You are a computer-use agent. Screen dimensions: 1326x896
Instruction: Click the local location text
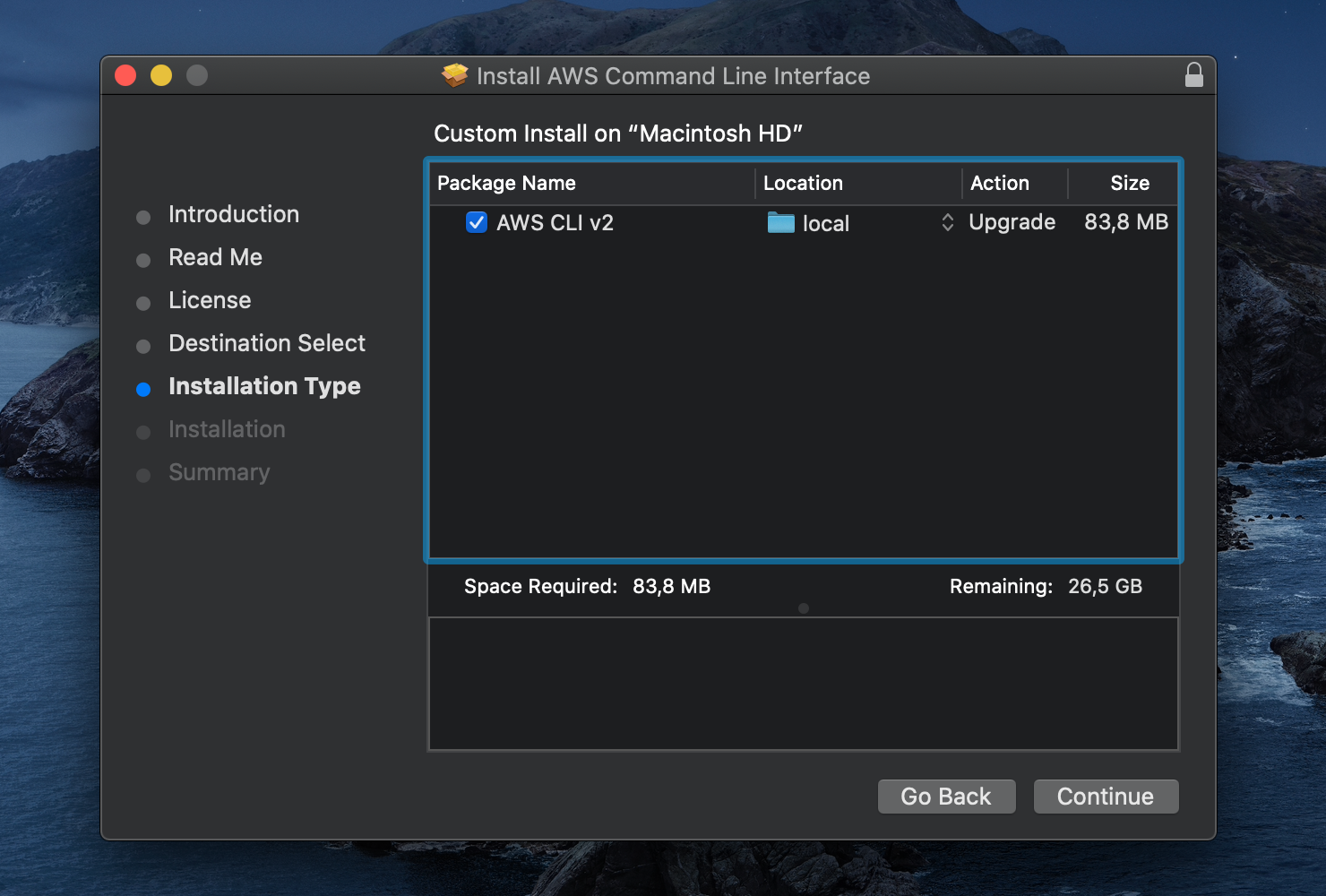pyautogui.click(x=826, y=223)
